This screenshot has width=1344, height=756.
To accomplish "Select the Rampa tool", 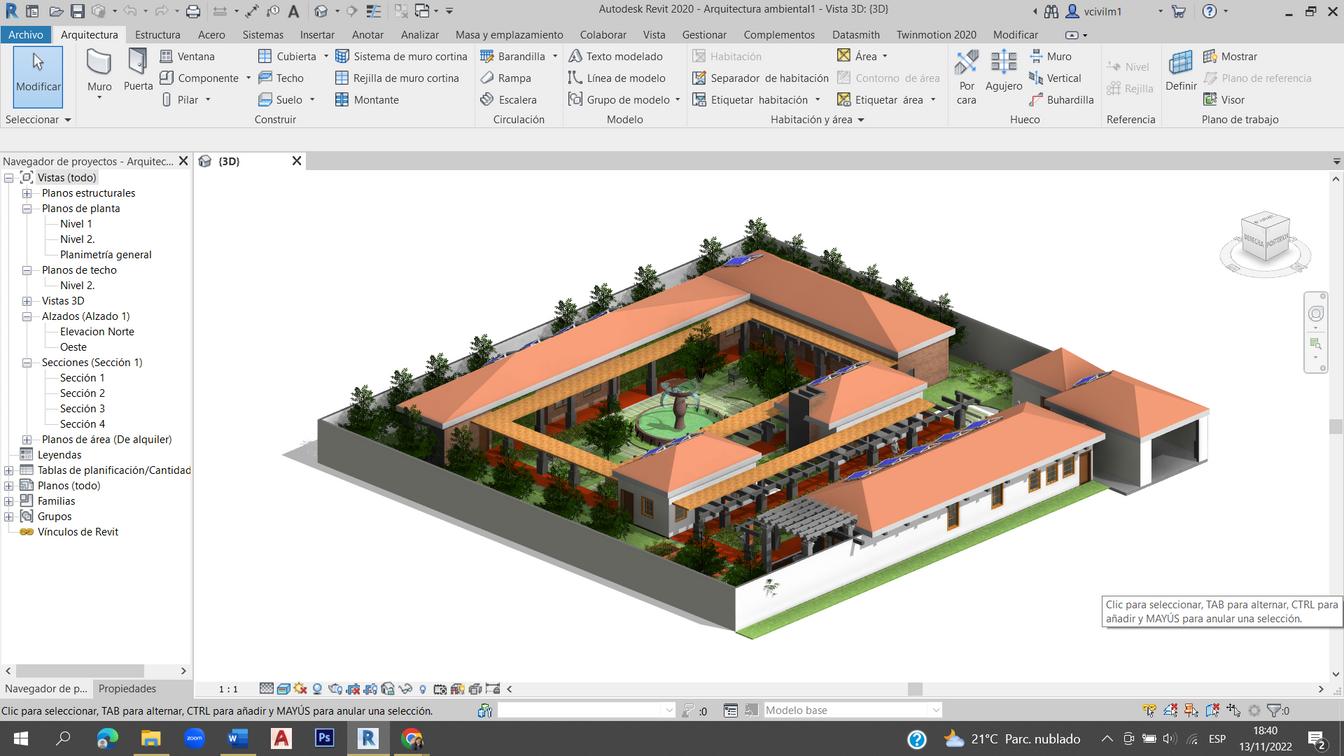I will point(505,78).
